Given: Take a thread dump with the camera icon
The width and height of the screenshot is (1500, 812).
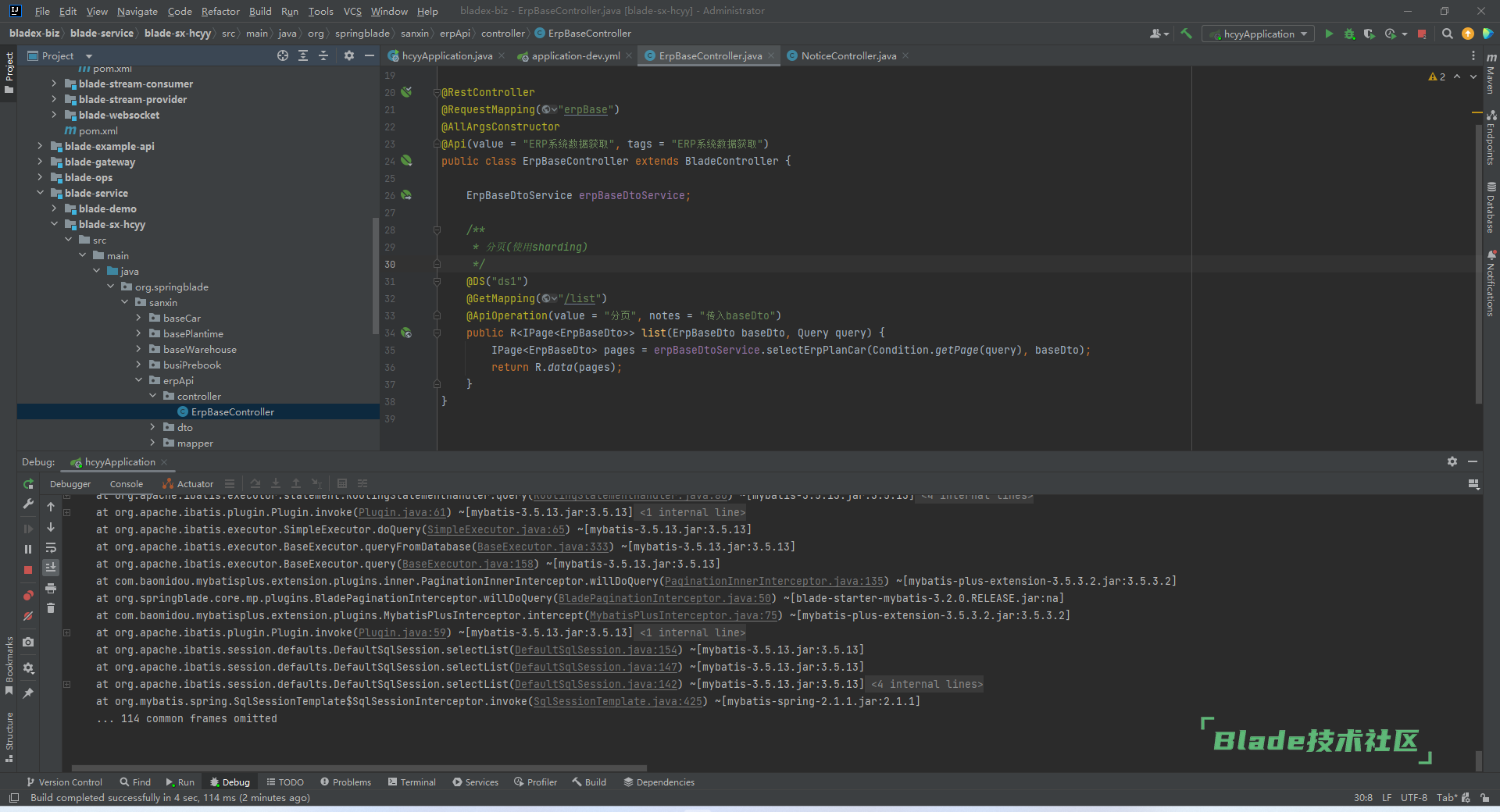Looking at the screenshot, I should 28,642.
